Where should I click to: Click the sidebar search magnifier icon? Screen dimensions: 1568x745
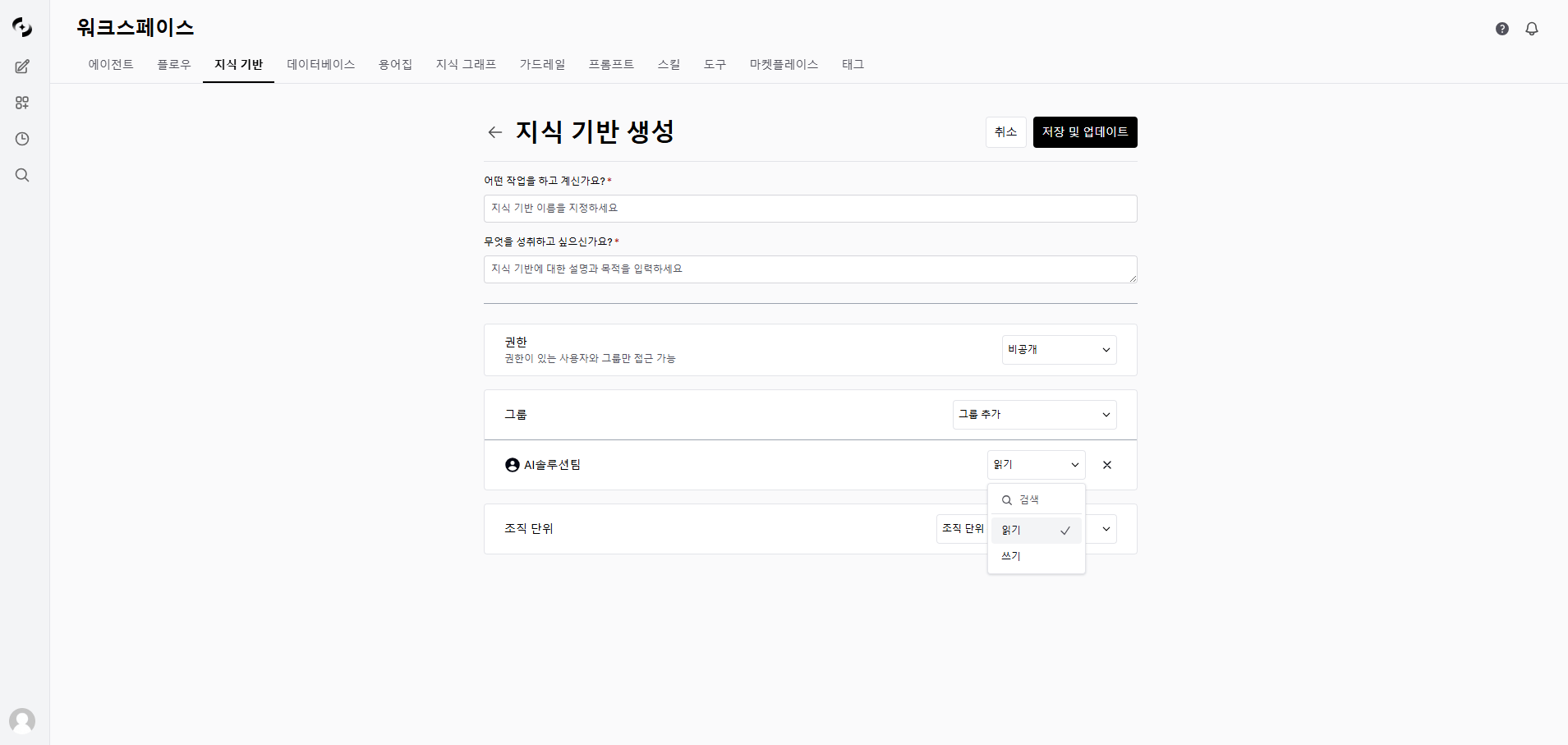click(22, 175)
